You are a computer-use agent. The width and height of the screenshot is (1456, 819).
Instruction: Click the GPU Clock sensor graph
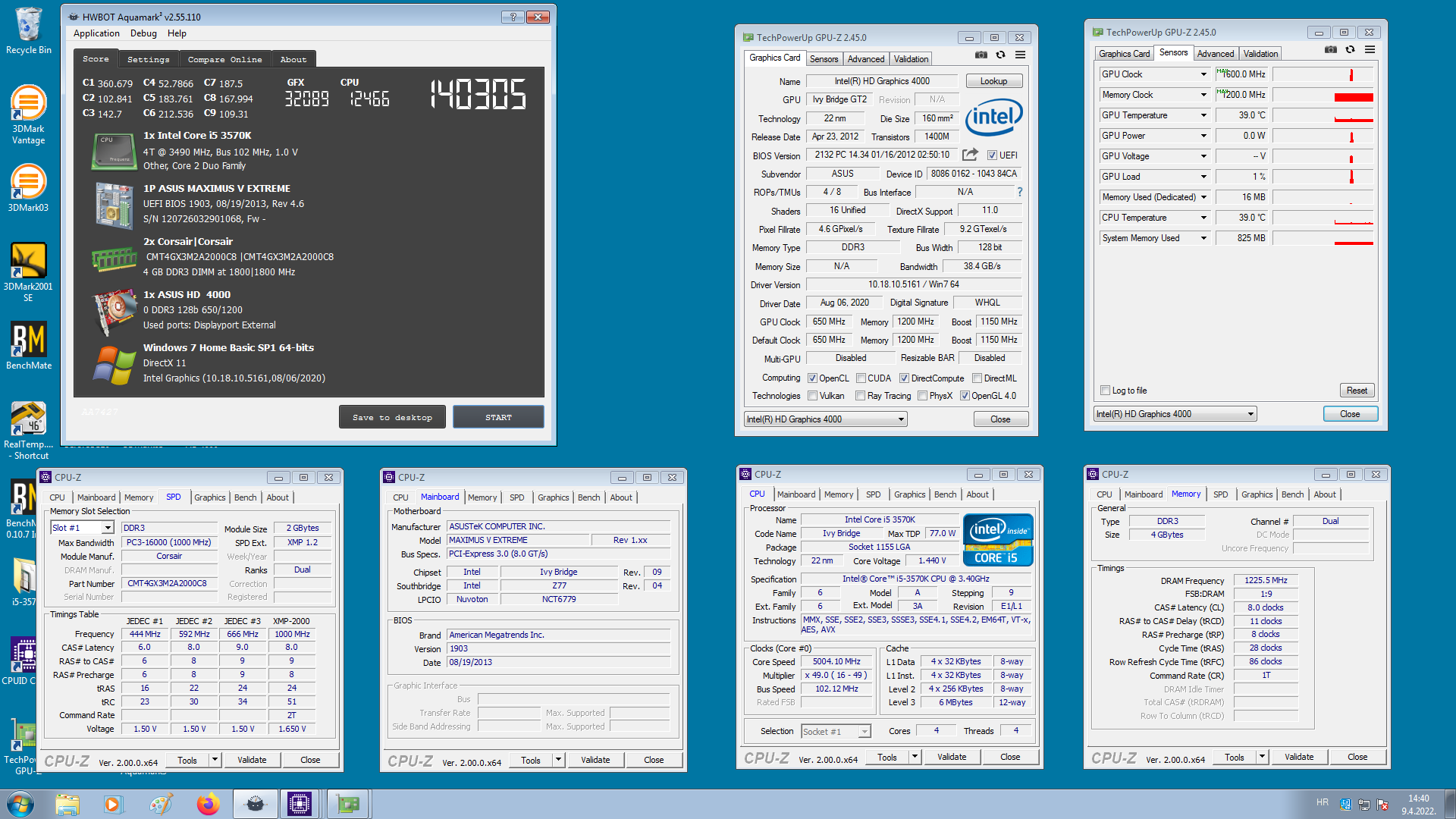pyautogui.click(x=1323, y=74)
